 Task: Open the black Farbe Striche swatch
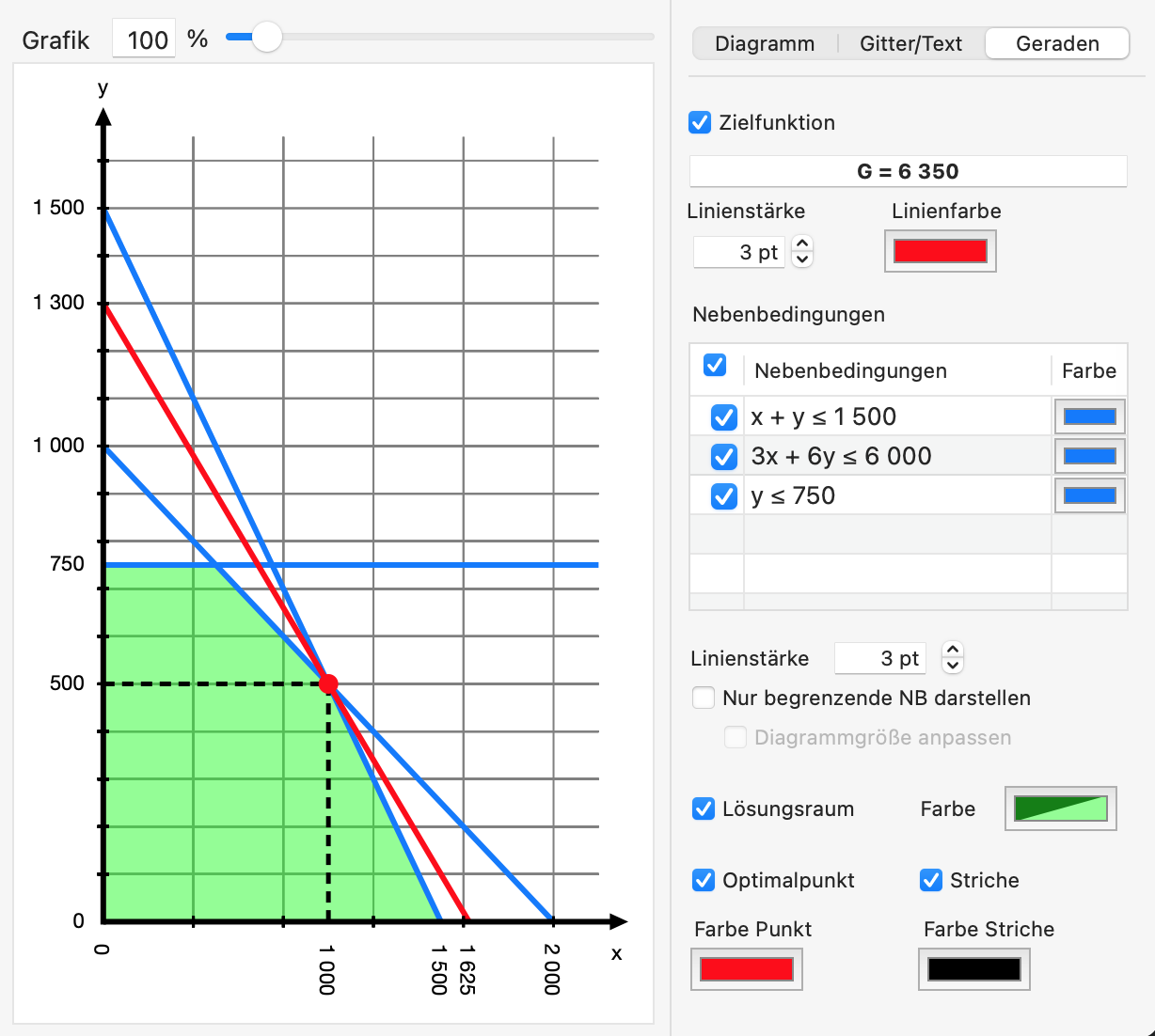pos(973,969)
